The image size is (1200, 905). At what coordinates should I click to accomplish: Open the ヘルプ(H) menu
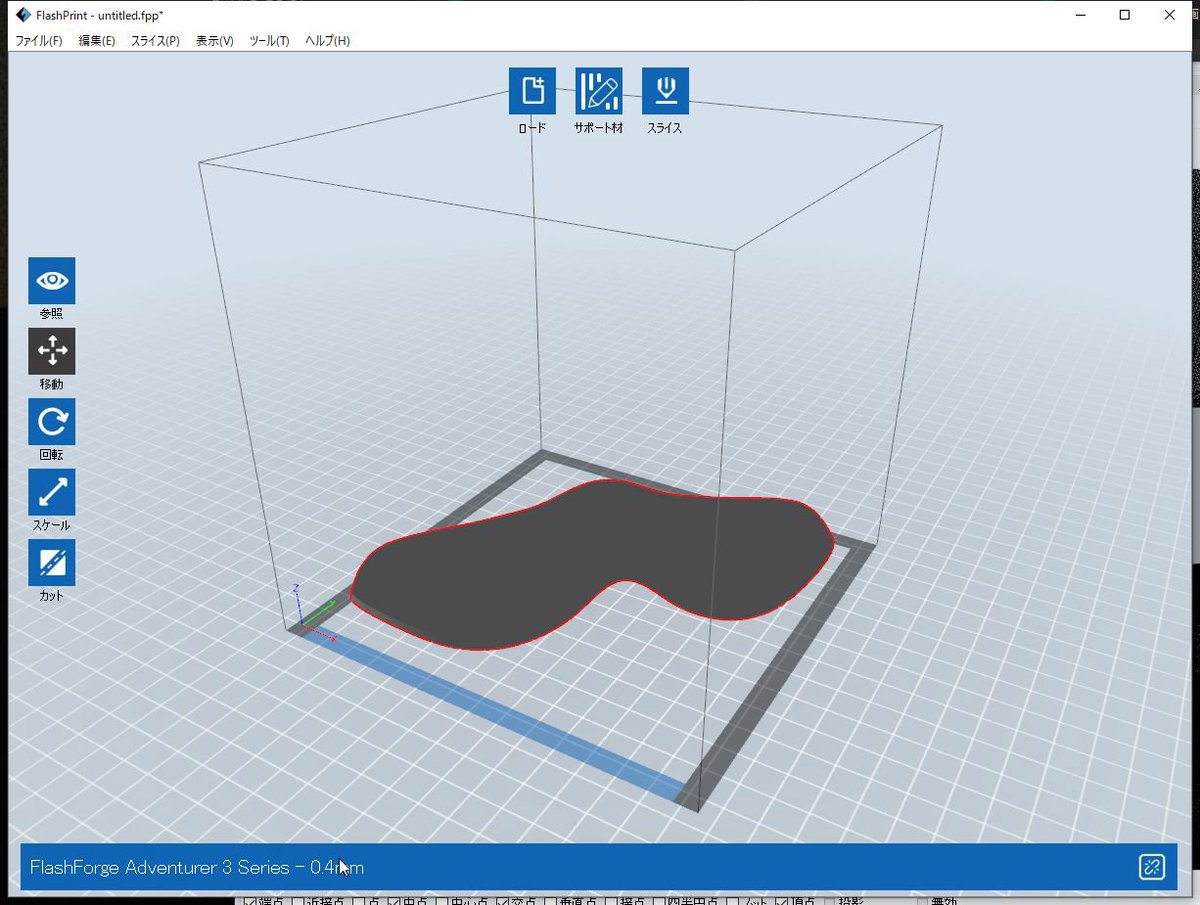point(328,41)
